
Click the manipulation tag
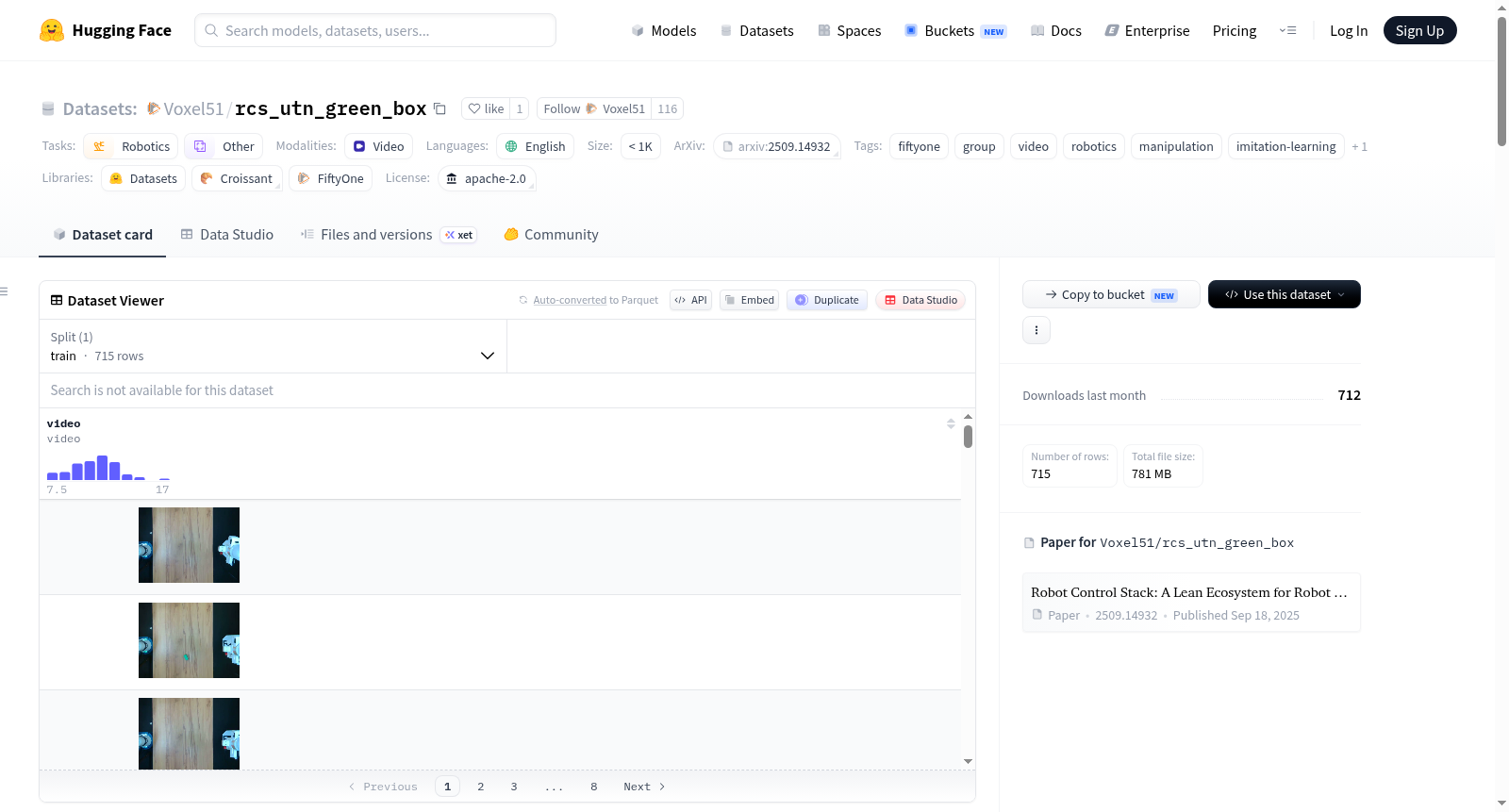click(x=1176, y=146)
